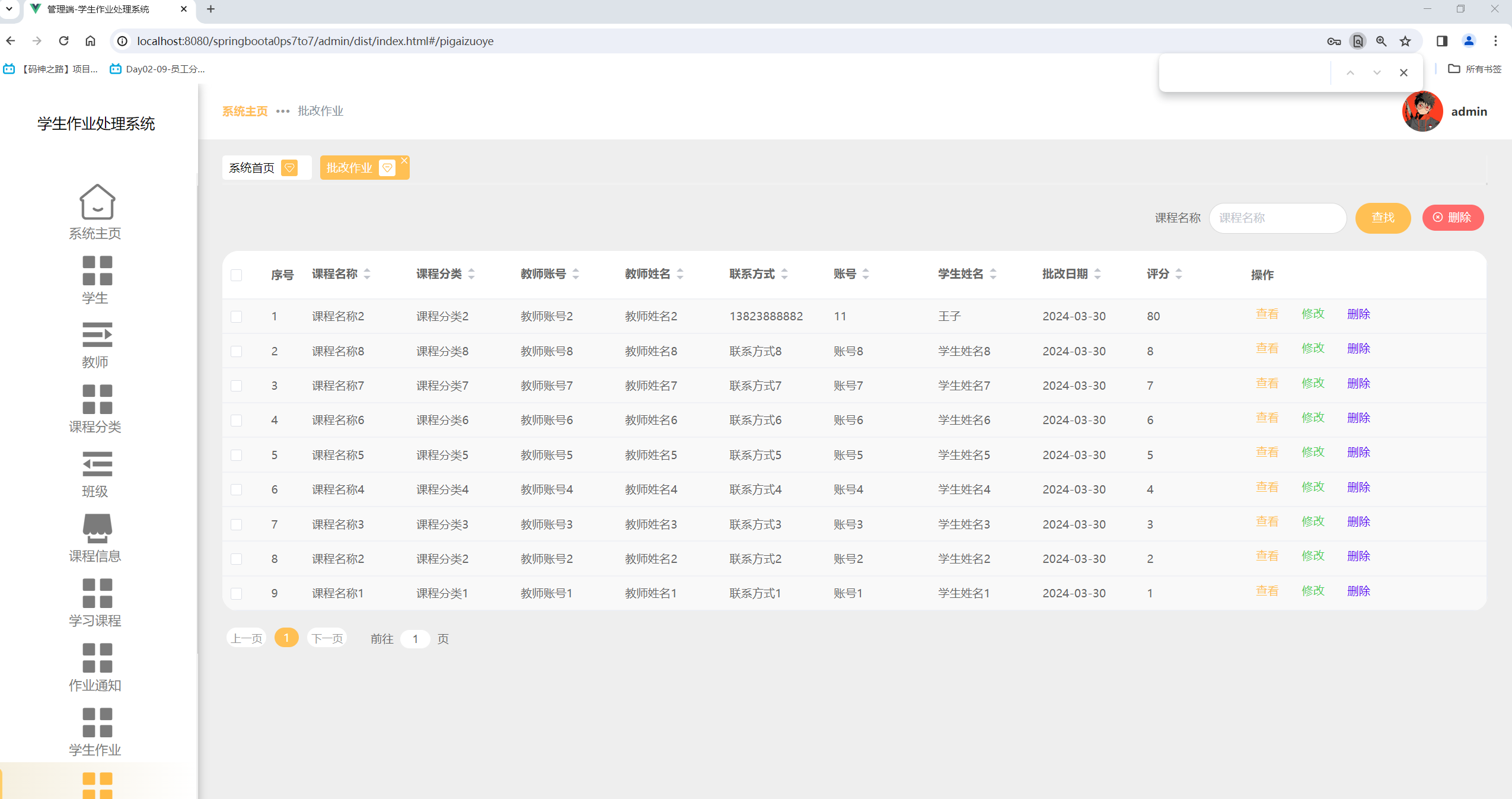Image resolution: width=1512 pixels, height=799 pixels.
Task: Open the 学习课程 sidebar icon
Action: click(x=97, y=593)
